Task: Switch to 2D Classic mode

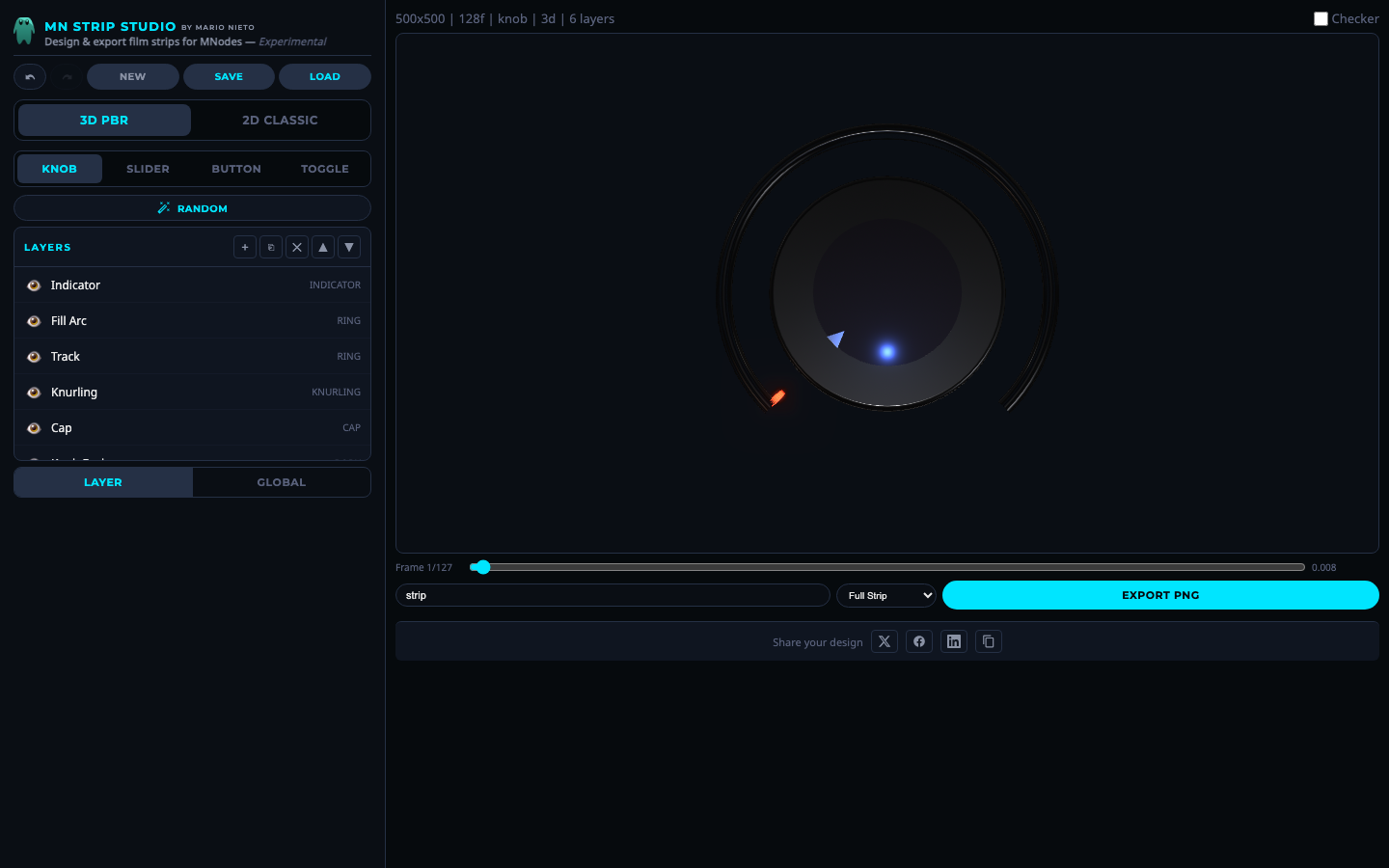Action: (280, 121)
